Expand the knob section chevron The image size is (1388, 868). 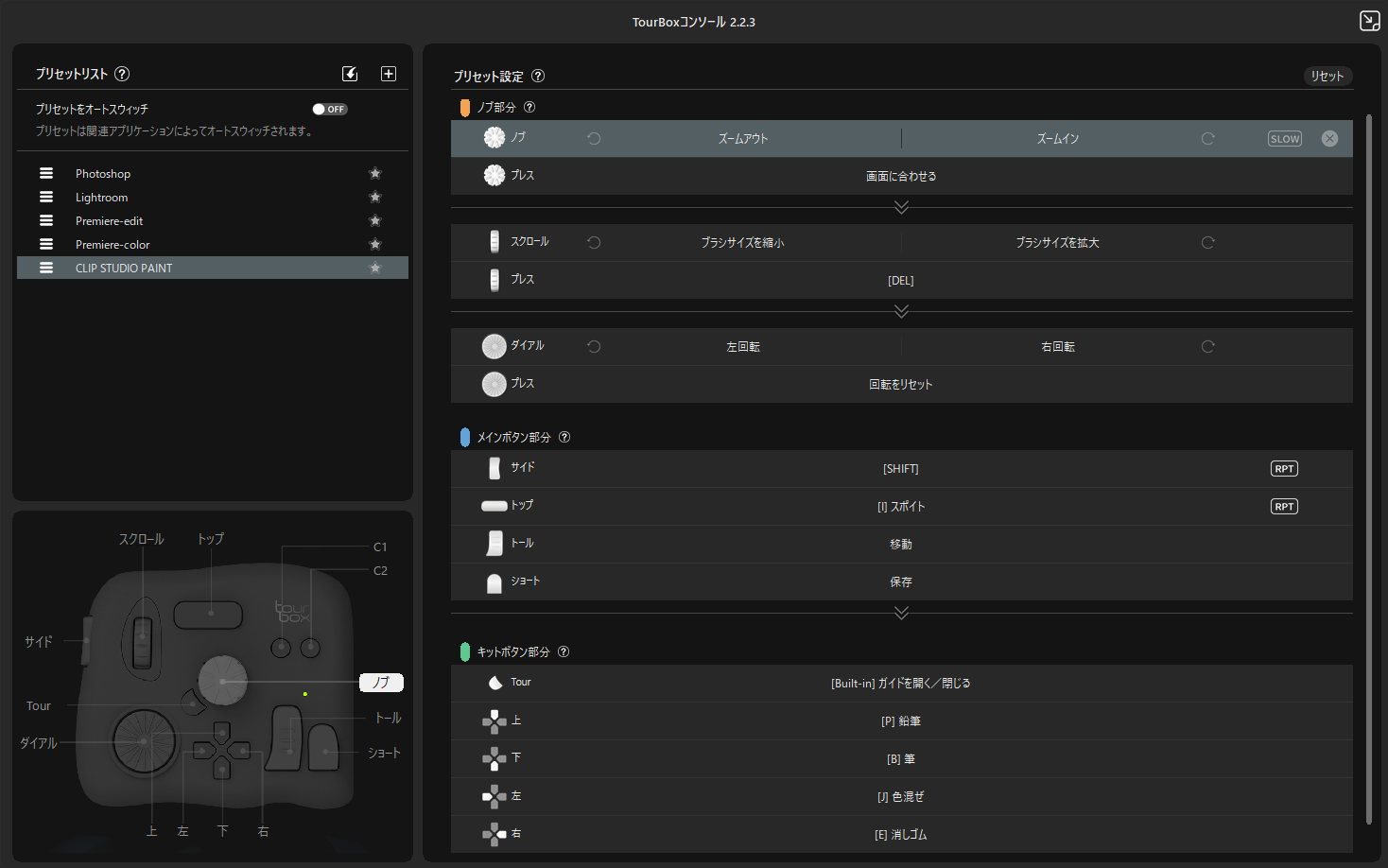tap(901, 207)
